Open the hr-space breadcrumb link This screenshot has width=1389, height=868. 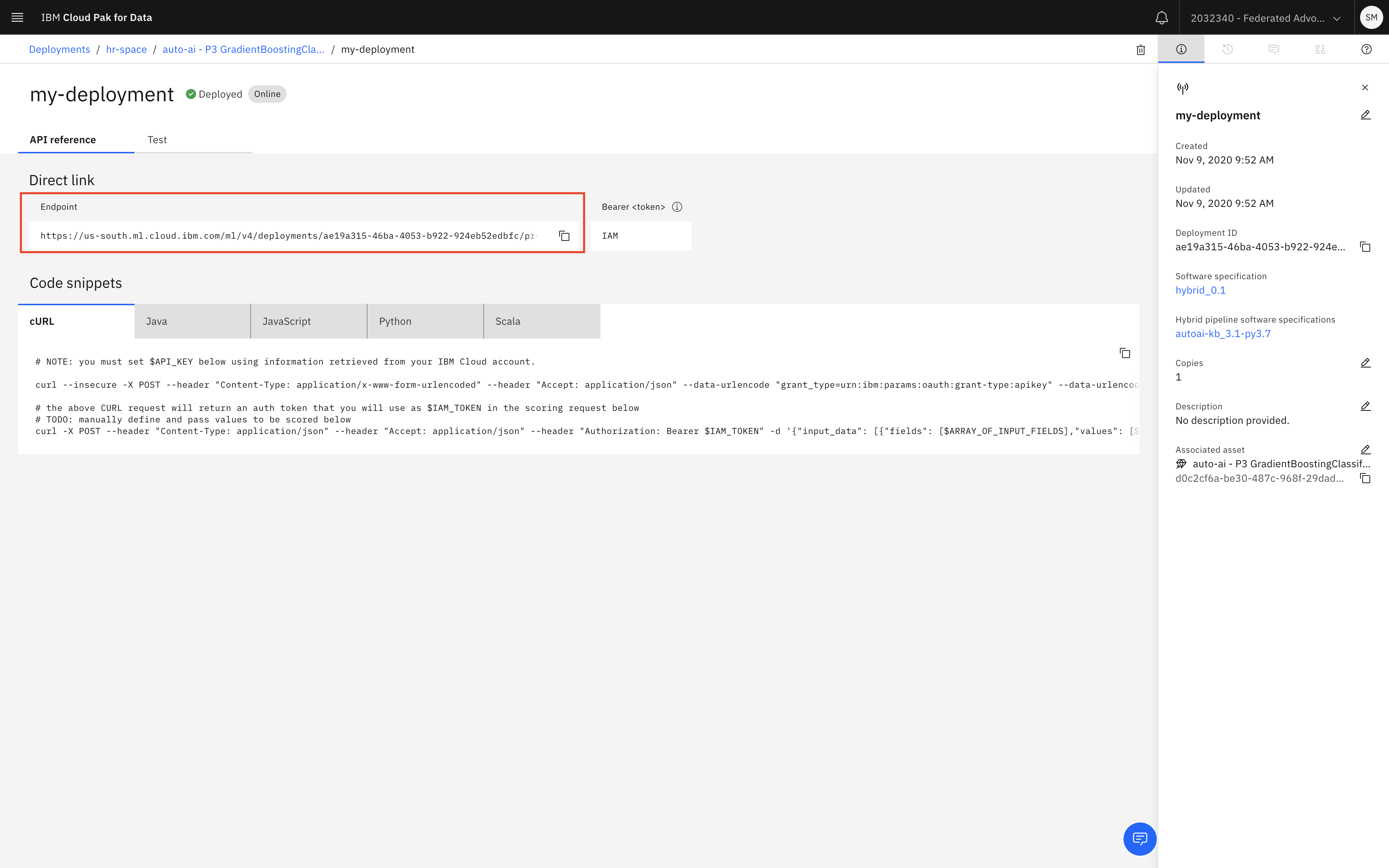click(126, 50)
